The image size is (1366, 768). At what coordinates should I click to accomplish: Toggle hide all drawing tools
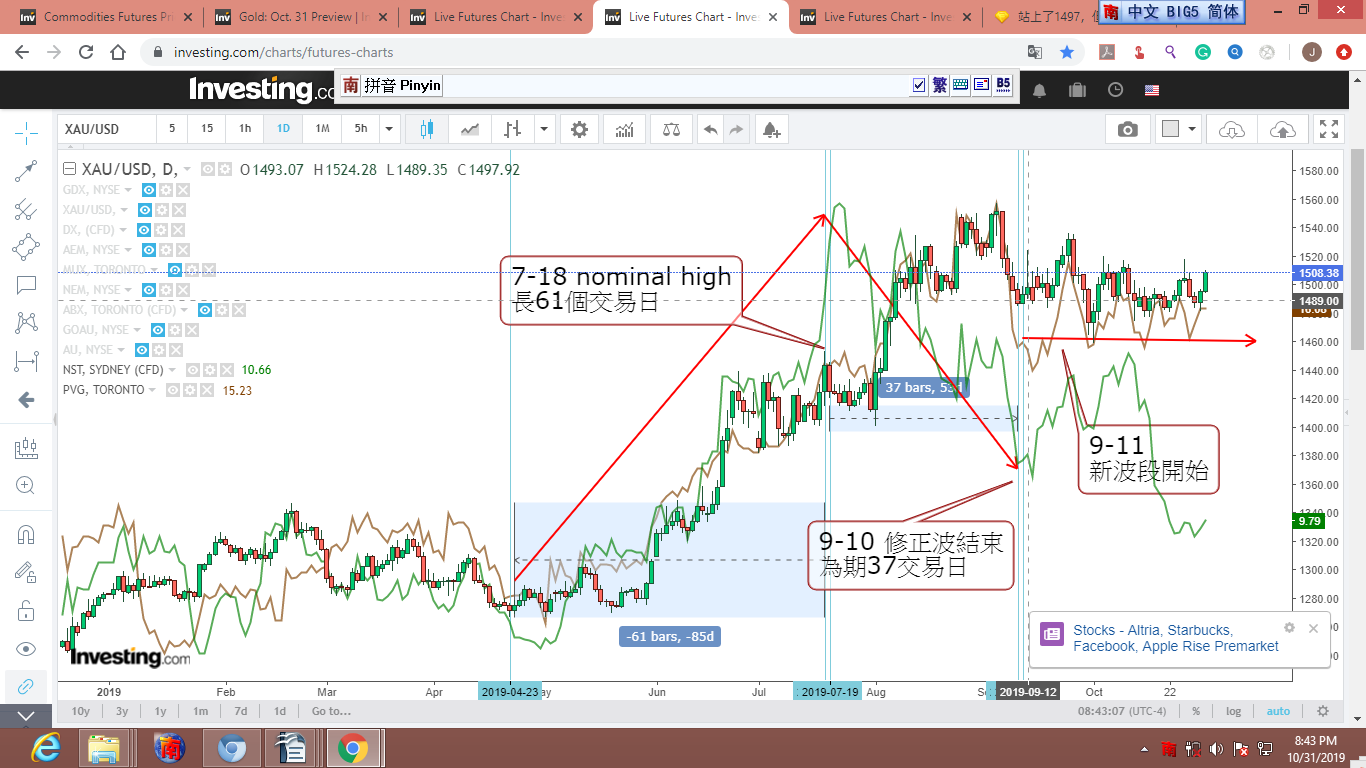pyautogui.click(x=27, y=649)
